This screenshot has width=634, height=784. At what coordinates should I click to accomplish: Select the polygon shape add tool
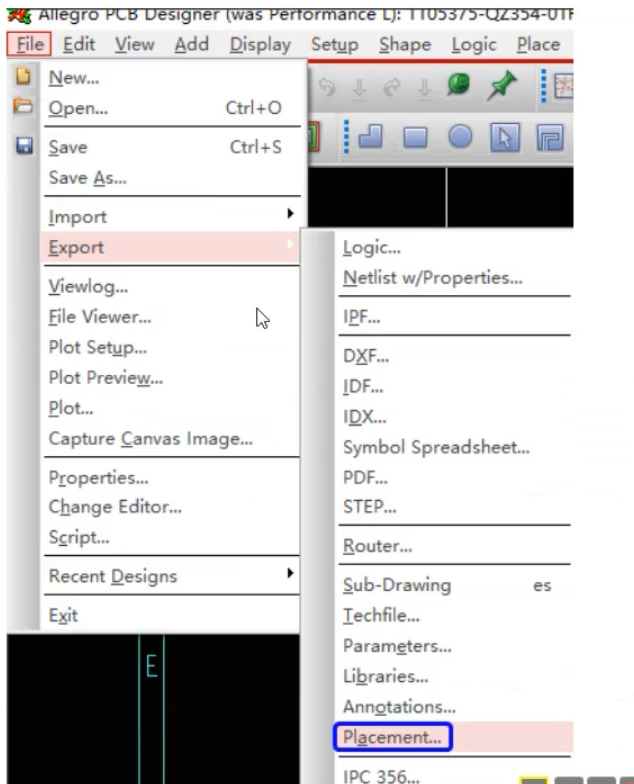tap(370, 136)
